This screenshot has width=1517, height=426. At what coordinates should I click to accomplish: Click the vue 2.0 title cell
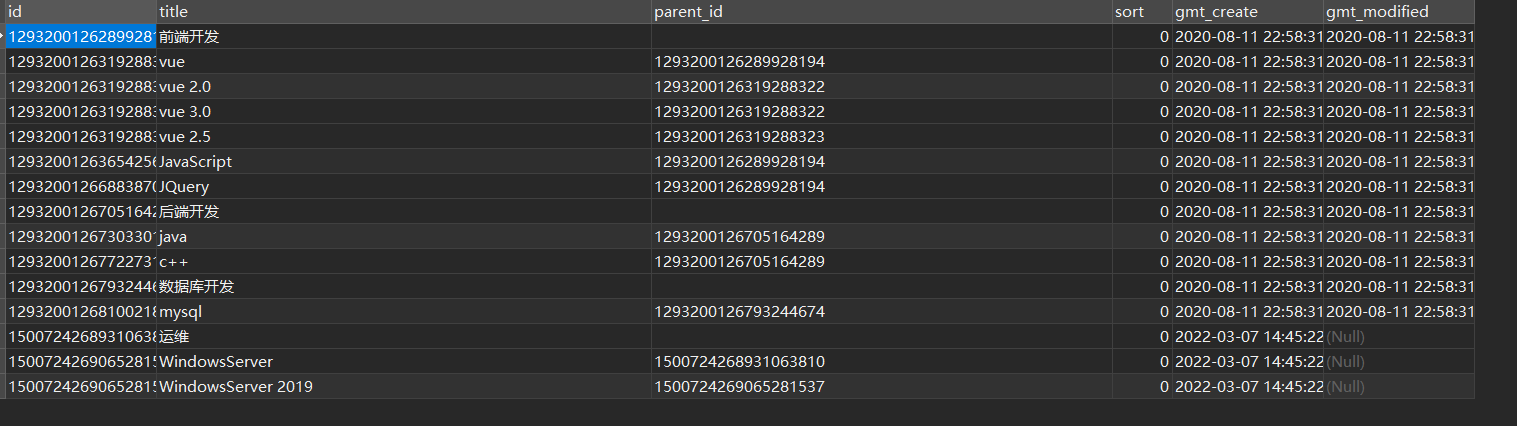point(404,87)
